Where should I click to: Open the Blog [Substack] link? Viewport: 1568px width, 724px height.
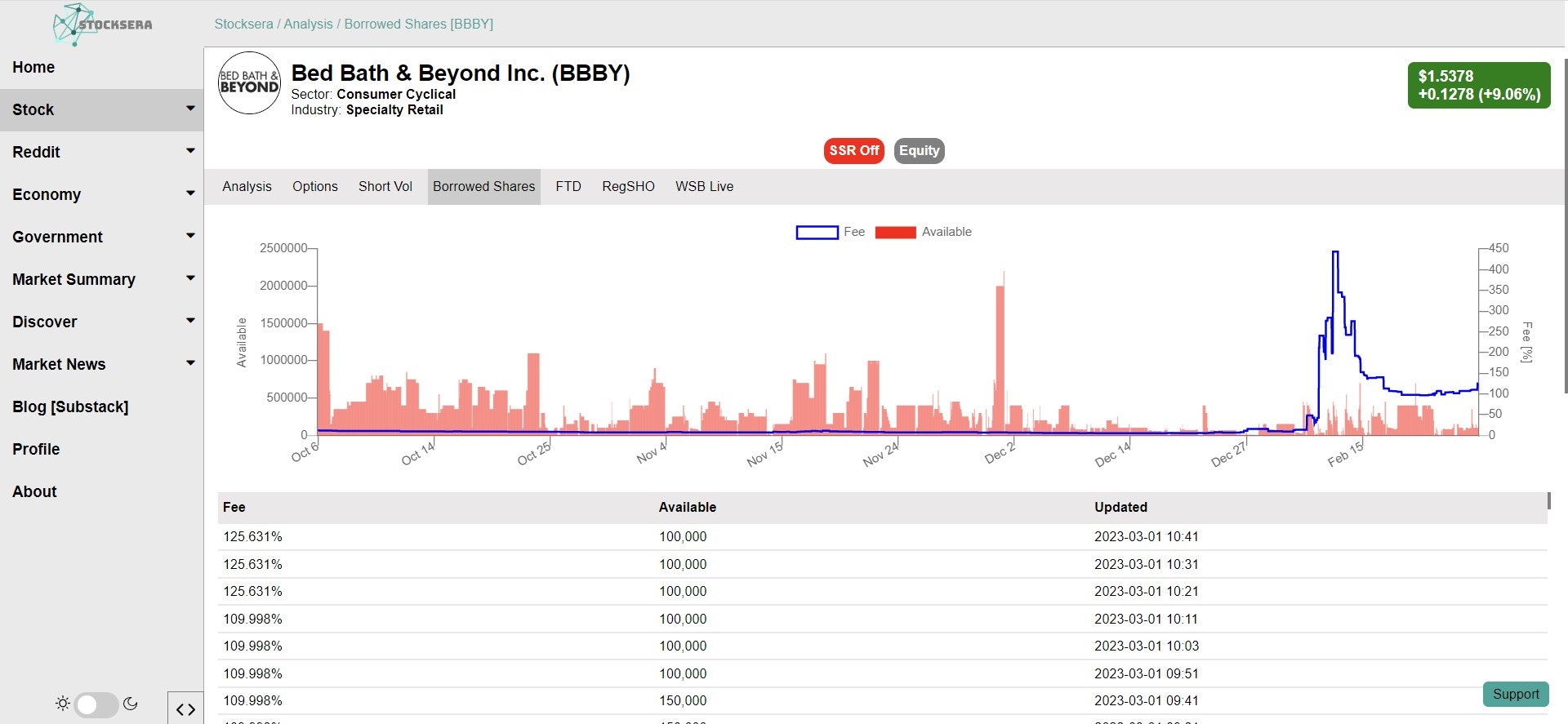(x=70, y=406)
